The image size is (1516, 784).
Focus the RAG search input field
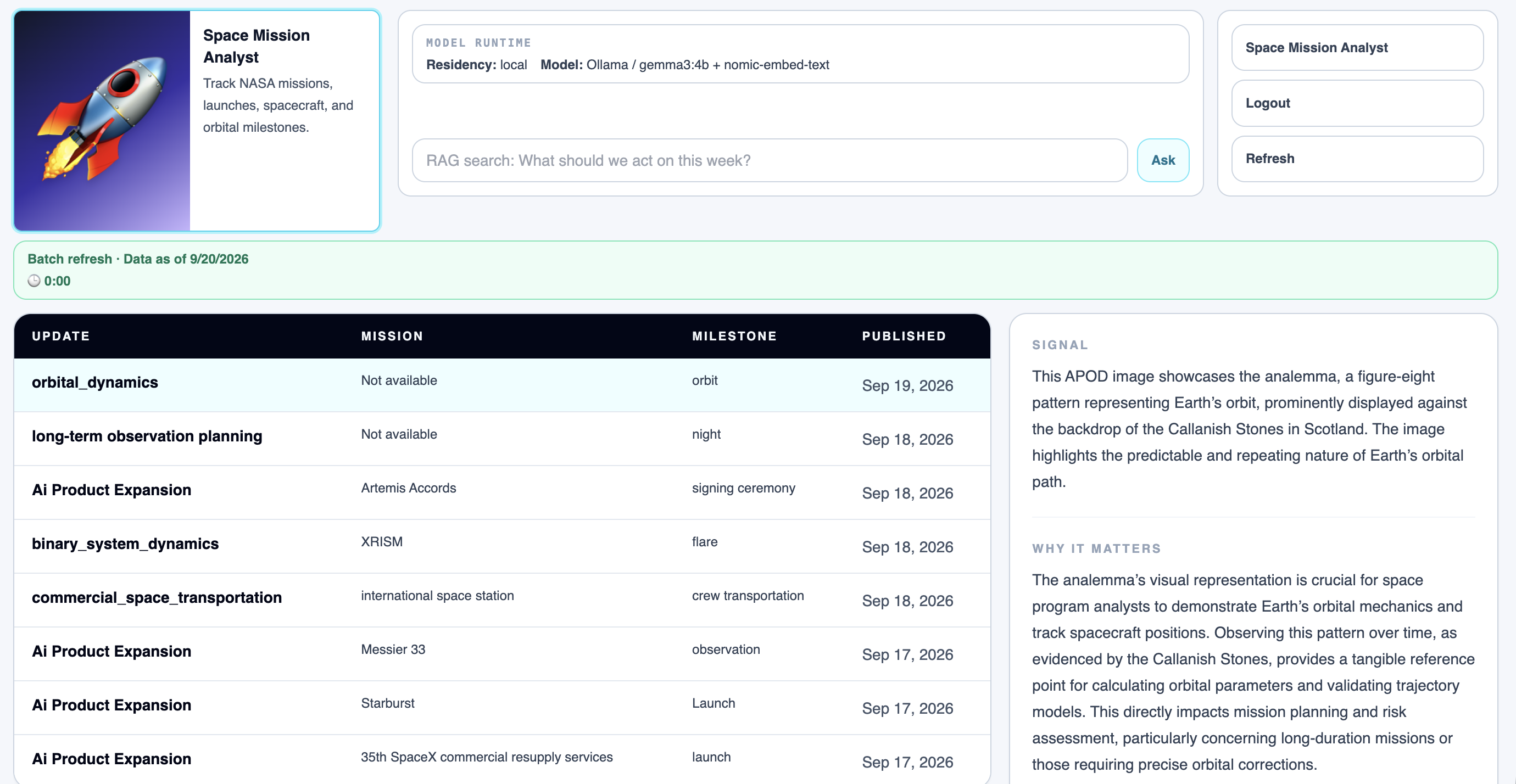769,160
